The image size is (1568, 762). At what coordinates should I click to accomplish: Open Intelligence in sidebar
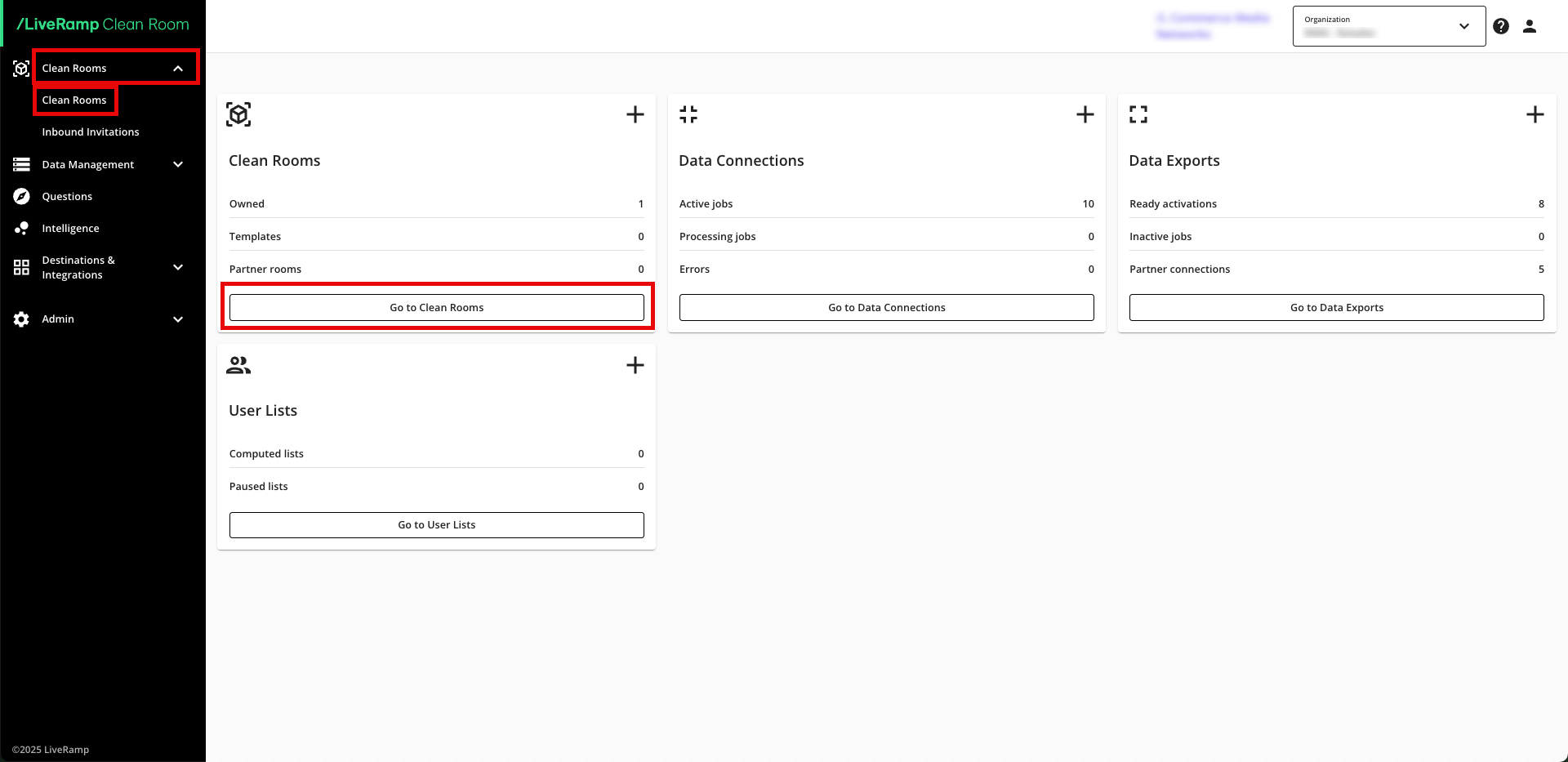click(x=71, y=229)
